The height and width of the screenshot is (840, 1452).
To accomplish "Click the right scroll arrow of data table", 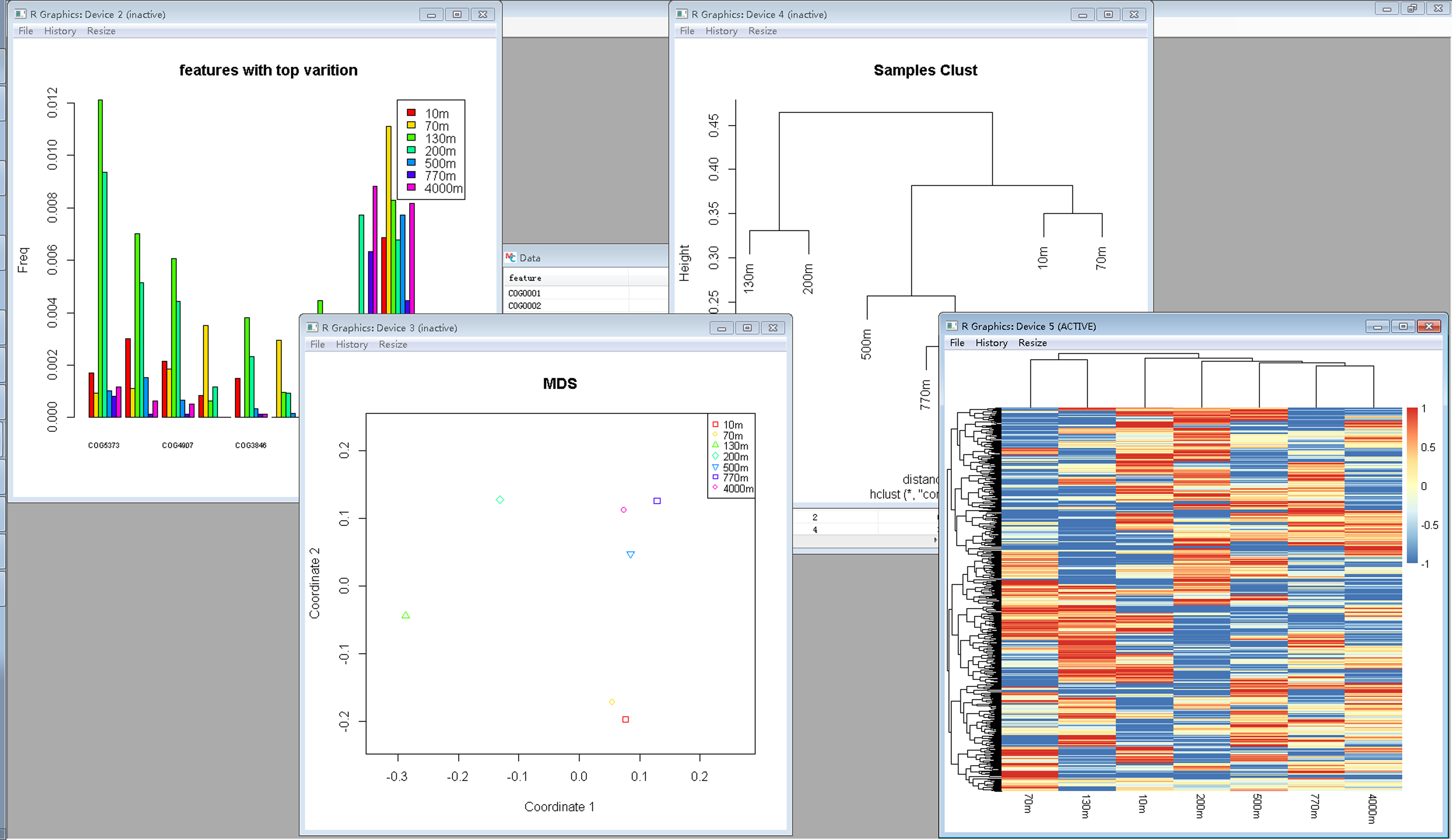I will (935, 540).
